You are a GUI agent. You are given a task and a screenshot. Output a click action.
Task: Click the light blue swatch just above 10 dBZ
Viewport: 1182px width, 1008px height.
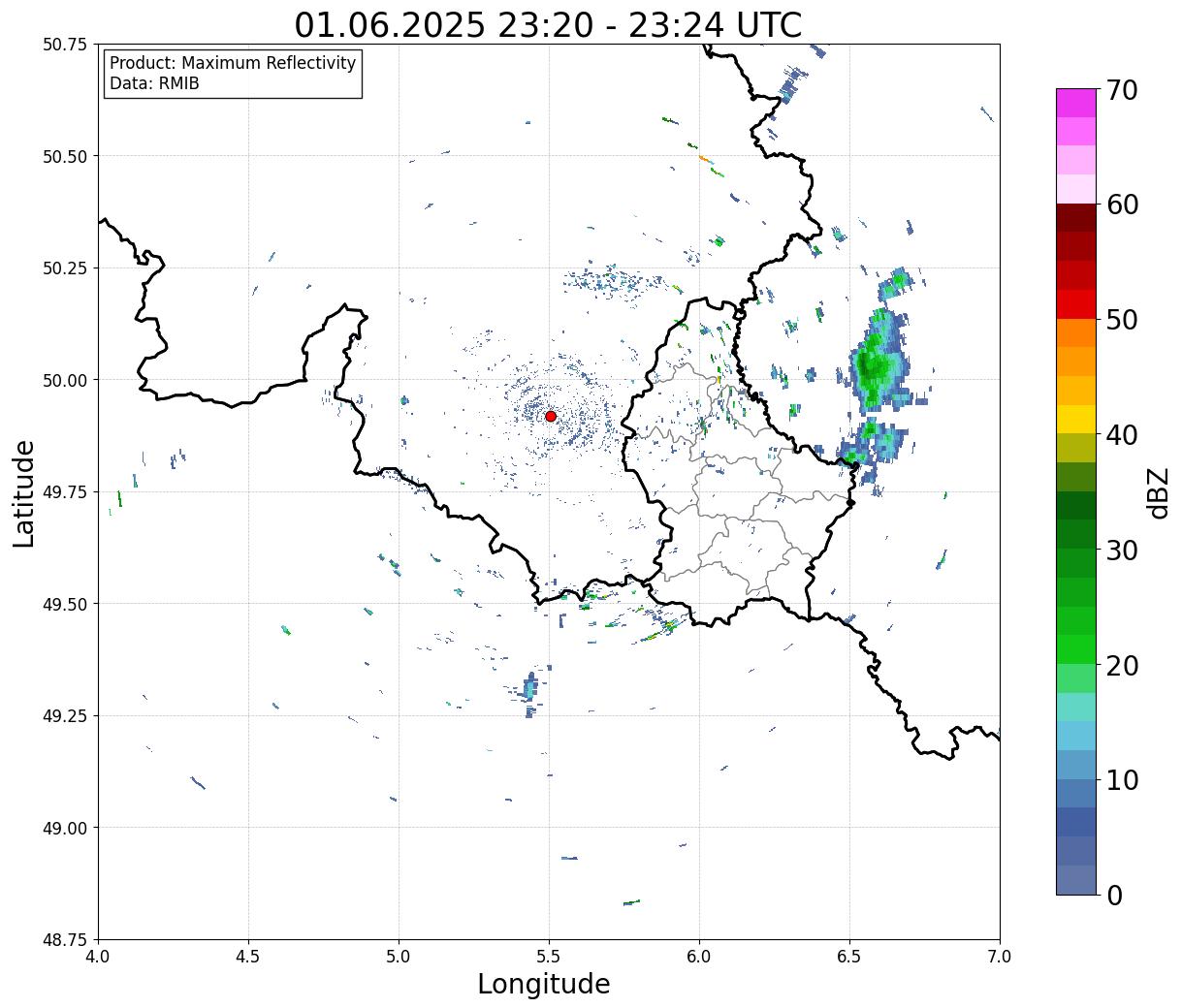coord(1076,765)
